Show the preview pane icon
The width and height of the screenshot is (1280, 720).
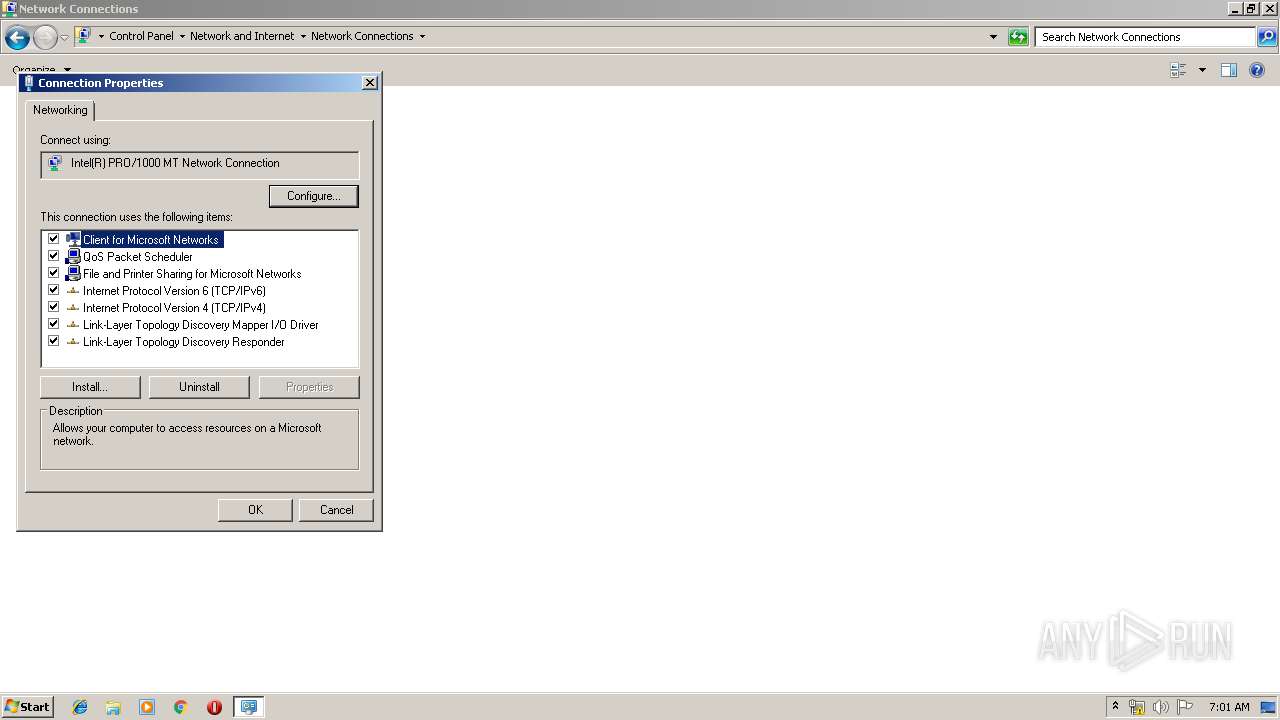click(x=1229, y=70)
